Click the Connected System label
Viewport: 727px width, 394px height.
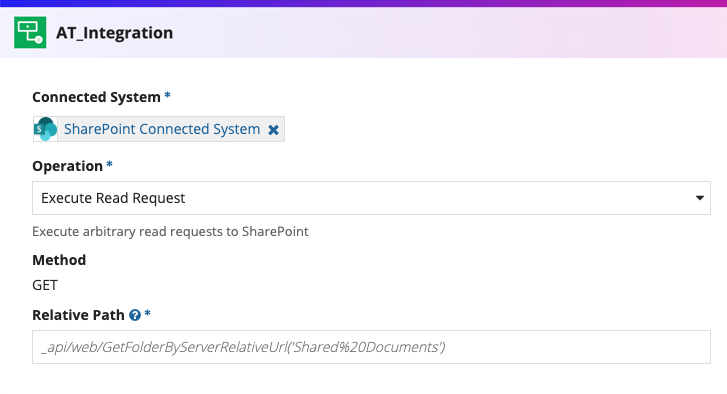[96, 97]
